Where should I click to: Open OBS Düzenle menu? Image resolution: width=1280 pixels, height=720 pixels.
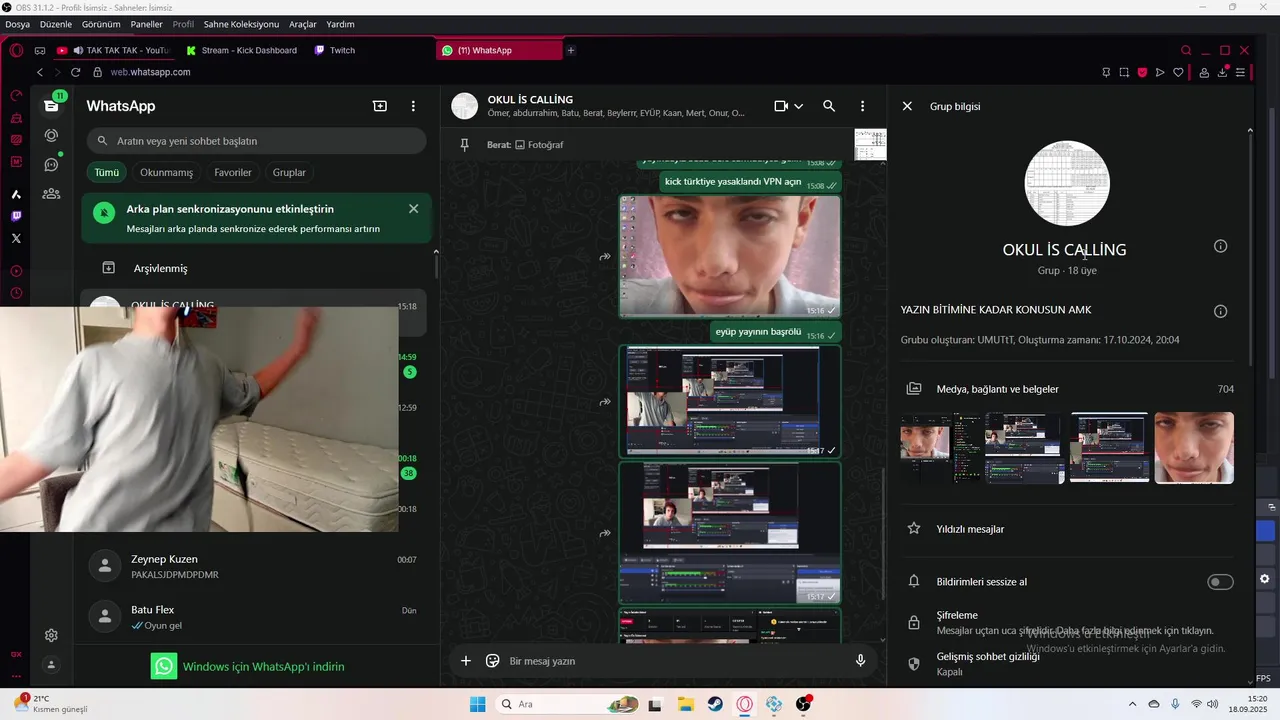pos(56,24)
